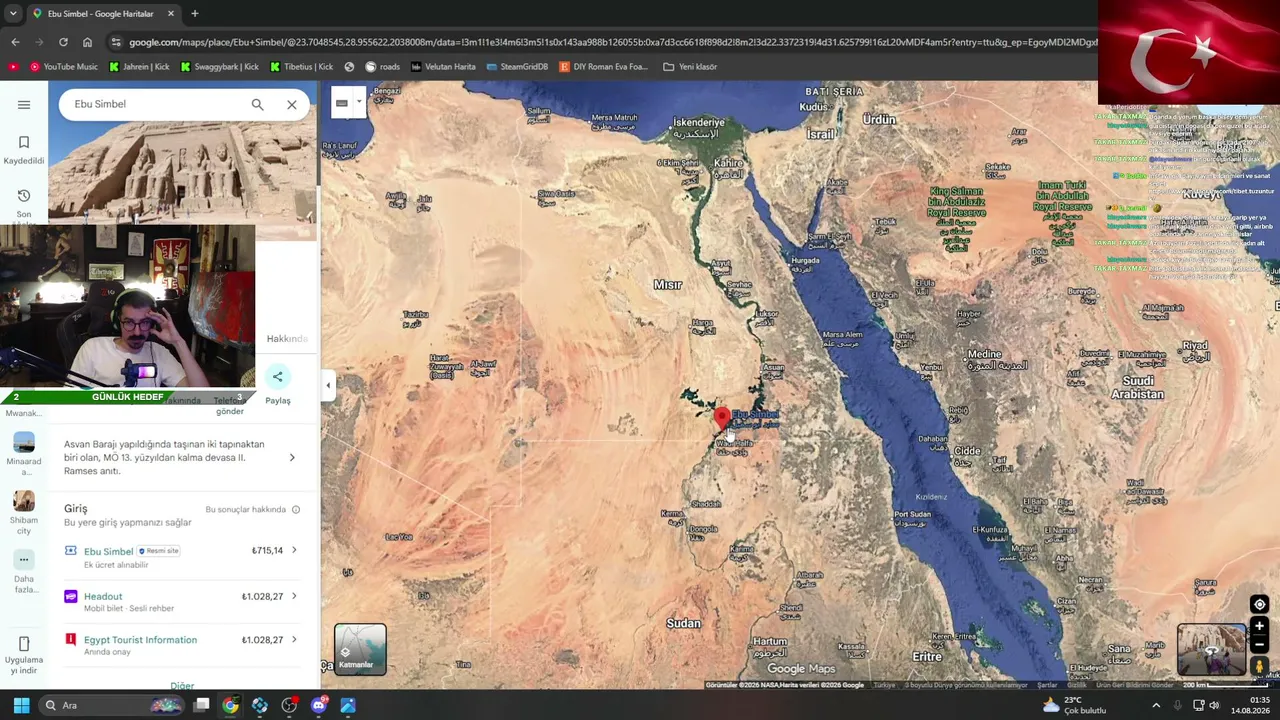The width and height of the screenshot is (1280, 720).
Task: Open Chrome from the taskbar
Action: (230, 705)
